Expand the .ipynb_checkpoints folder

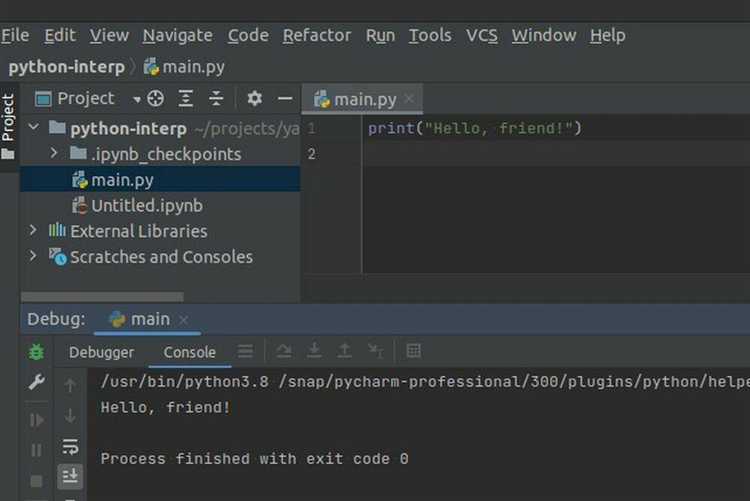click(x=55, y=154)
